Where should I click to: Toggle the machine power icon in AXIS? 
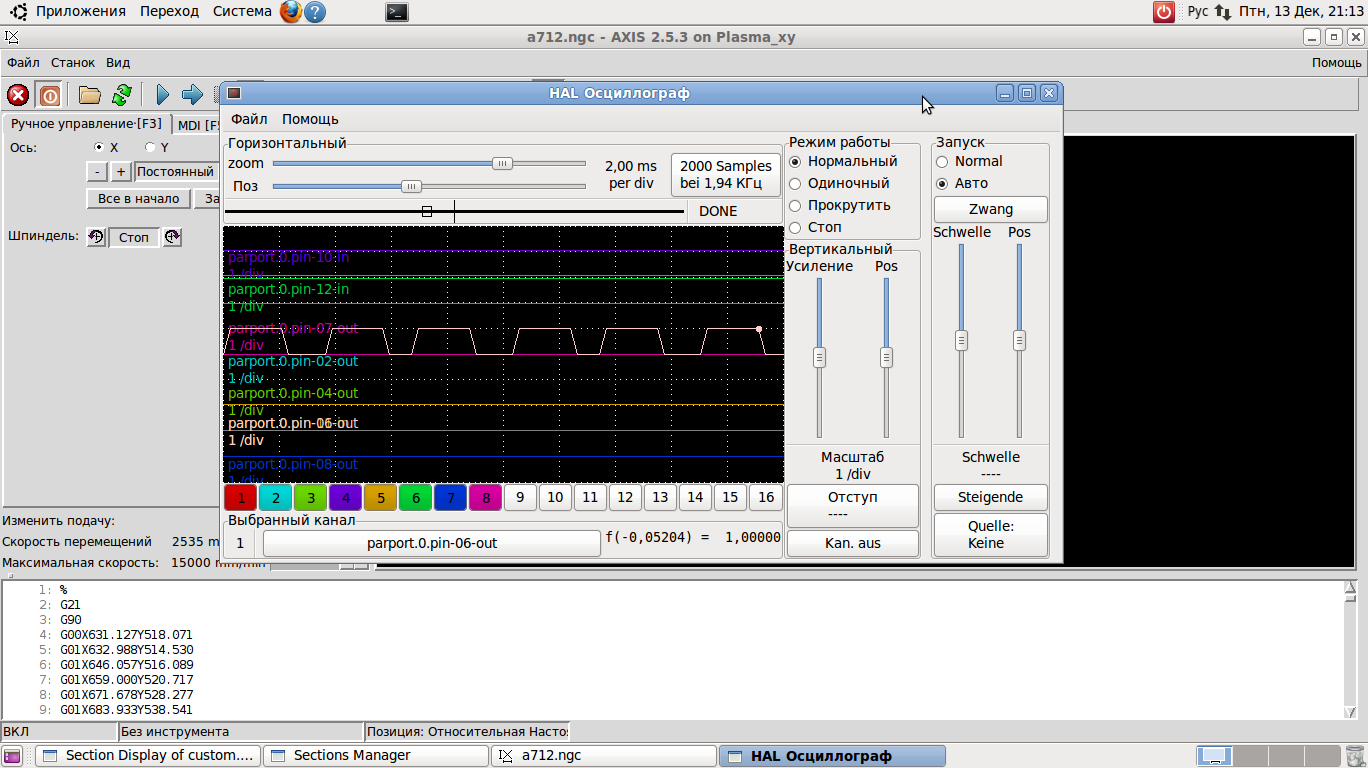[x=49, y=95]
